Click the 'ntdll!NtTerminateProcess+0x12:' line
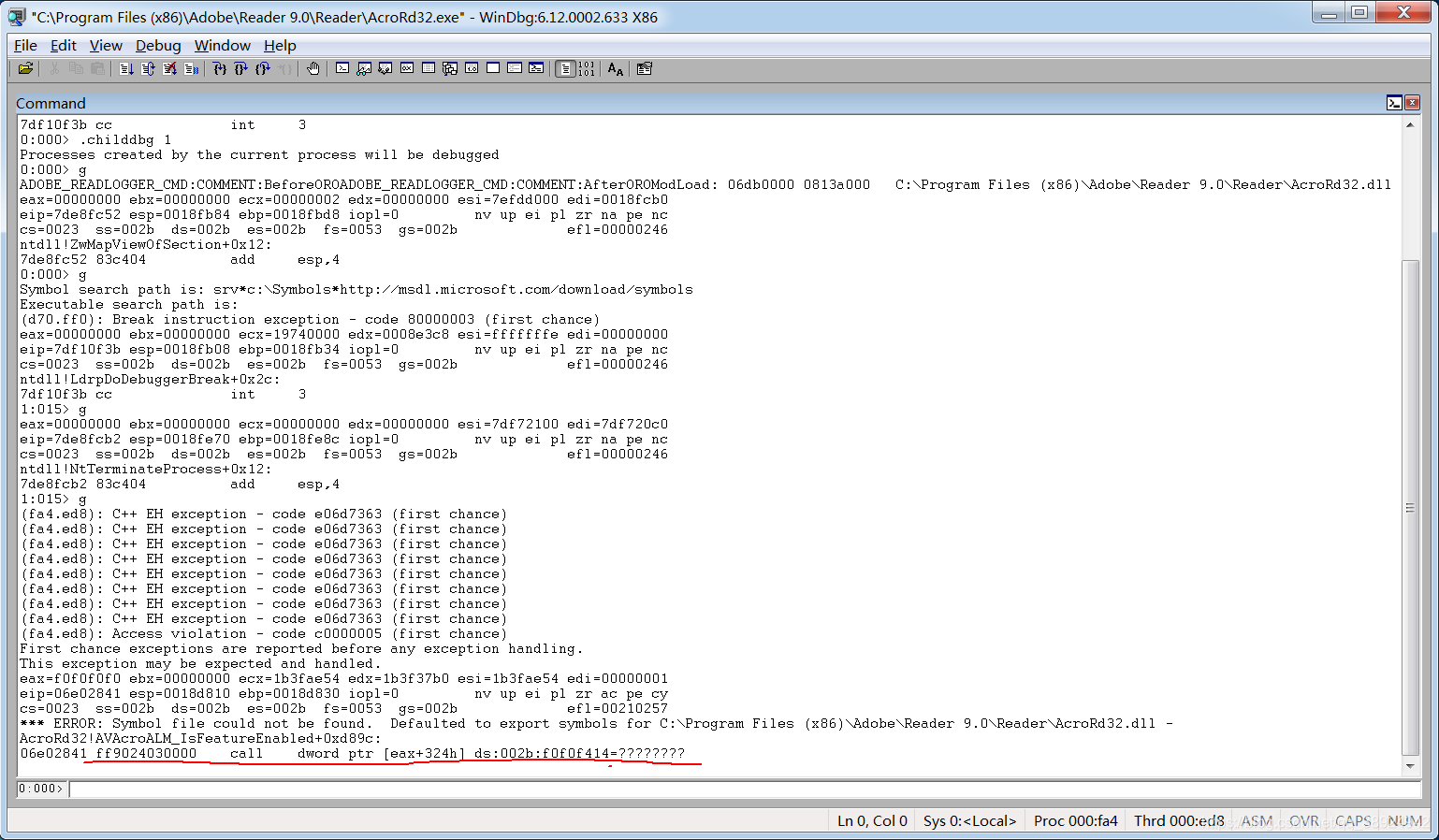1439x840 pixels. 146,469
